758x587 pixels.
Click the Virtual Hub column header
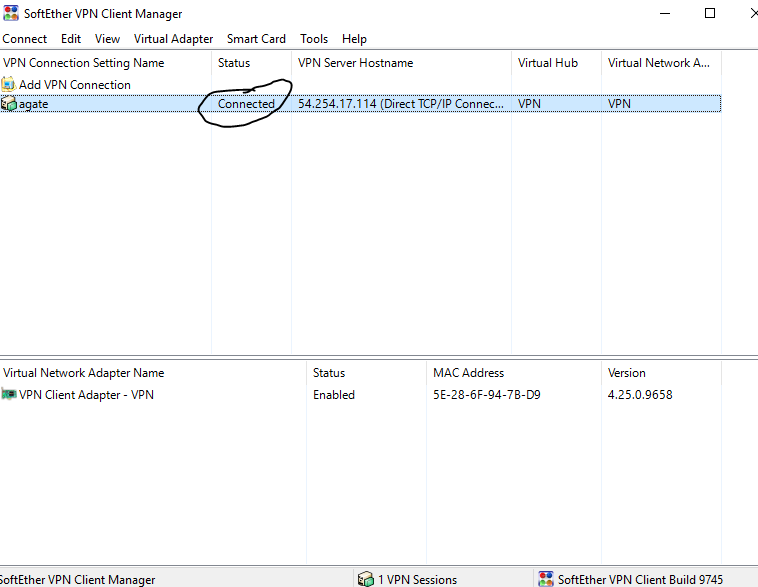pyautogui.click(x=548, y=63)
